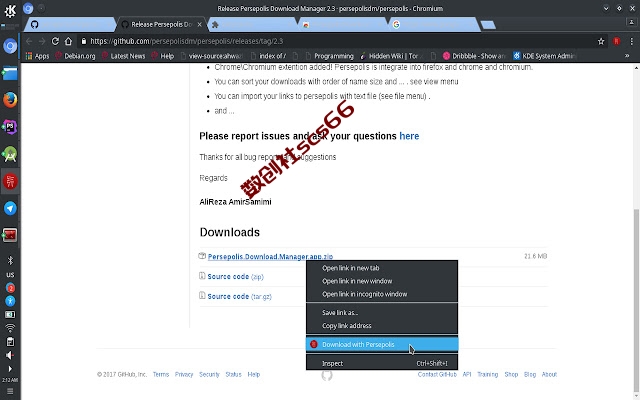Open a new tab
The height and width of the screenshot is (400, 640).
[488, 25]
